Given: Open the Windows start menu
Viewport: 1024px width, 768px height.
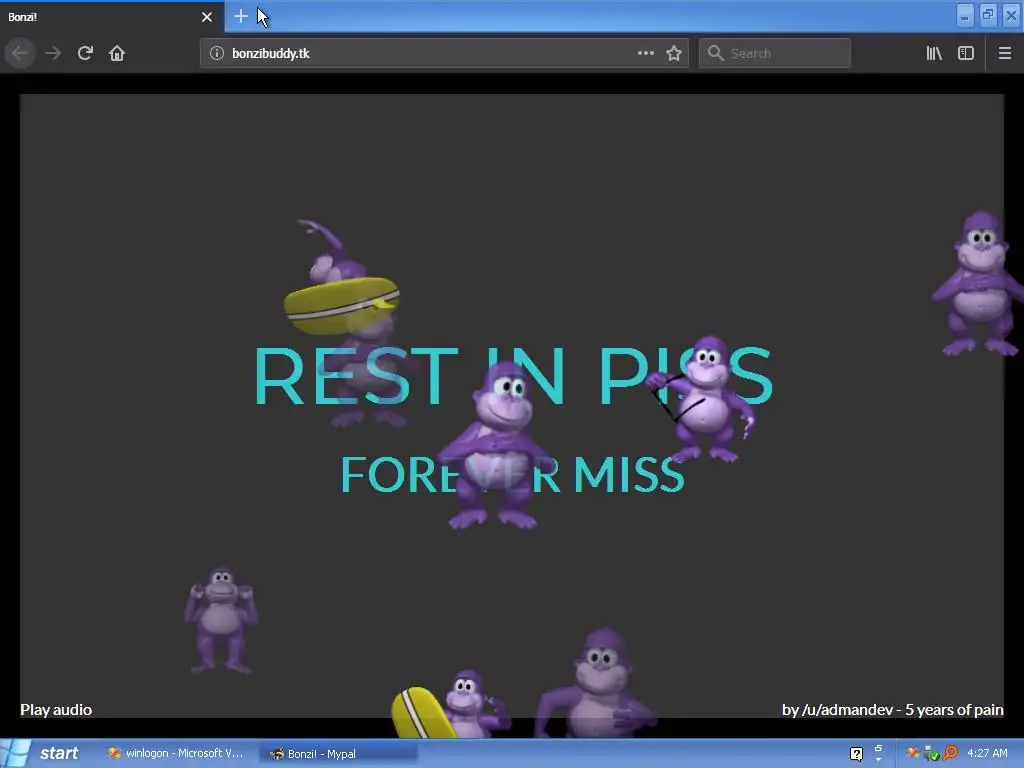Looking at the screenshot, I should (x=44, y=754).
